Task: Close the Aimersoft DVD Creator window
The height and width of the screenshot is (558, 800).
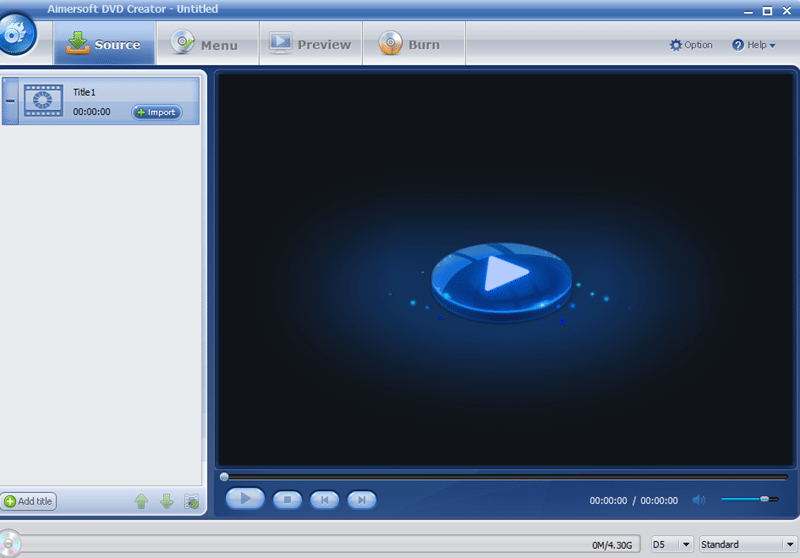Action: click(x=787, y=11)
